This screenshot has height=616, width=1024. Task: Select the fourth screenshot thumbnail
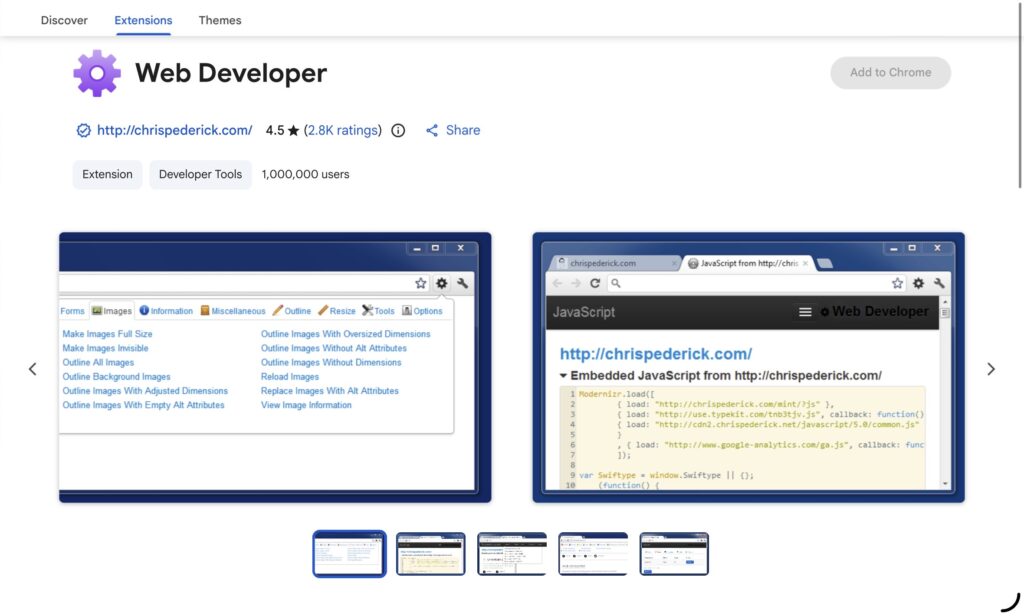tap(593, 554)
